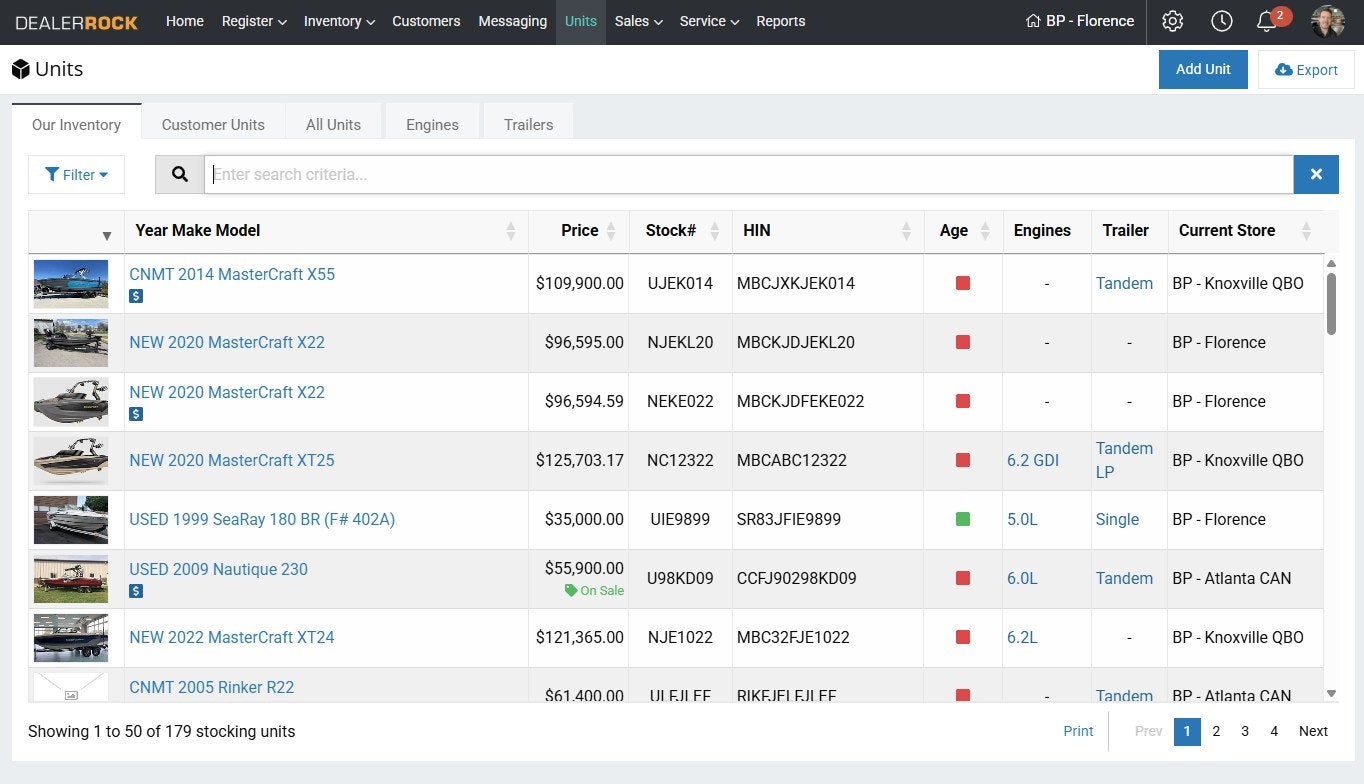This screenshot has height=784, width=1364.
Task: Switch to Customer Units tab
Action: click(213, 125)
